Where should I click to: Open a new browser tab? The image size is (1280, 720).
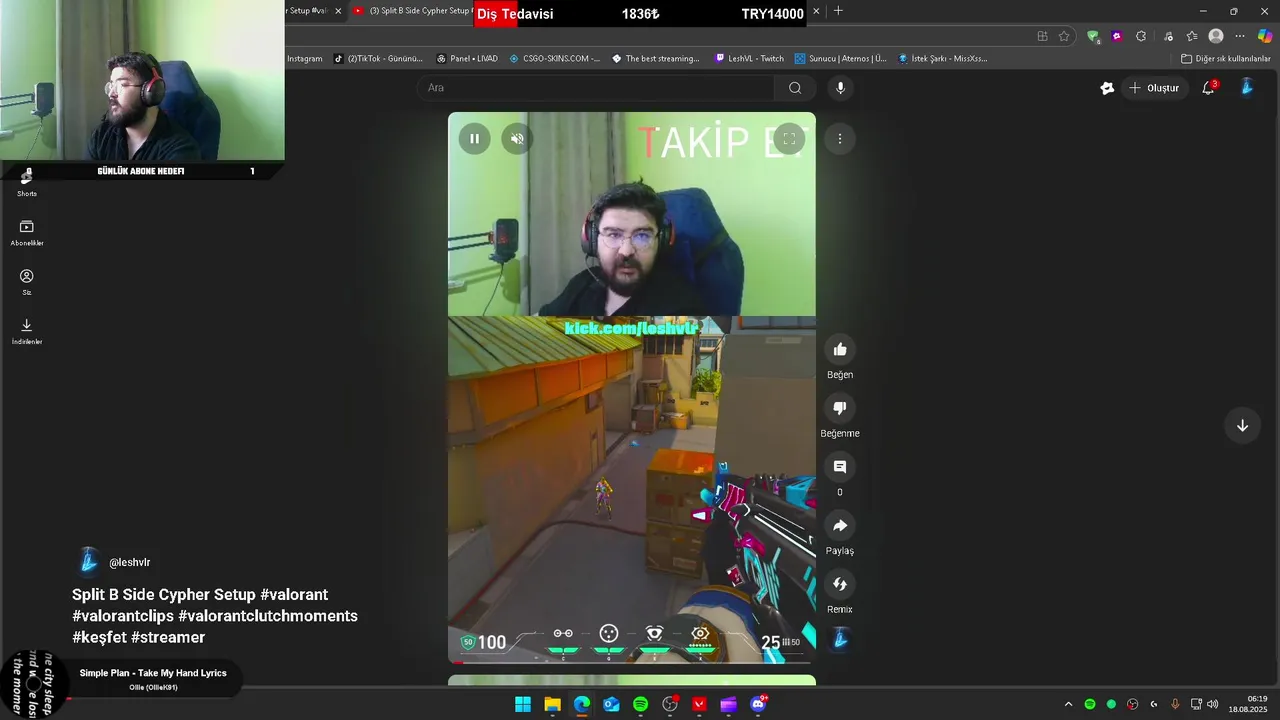click(x=838, y=11)
